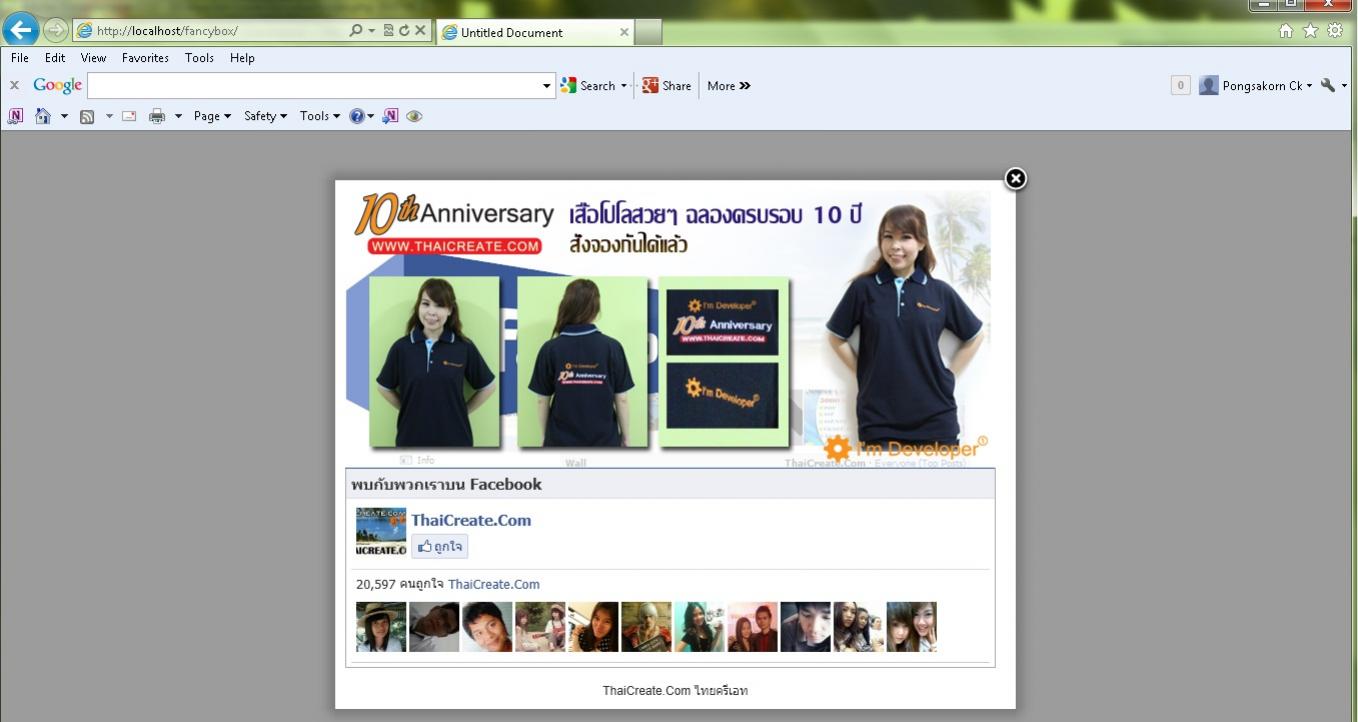Expand the Google search box history dropdown
This screenshot has width=1358, height=722.
pos(547,86)
